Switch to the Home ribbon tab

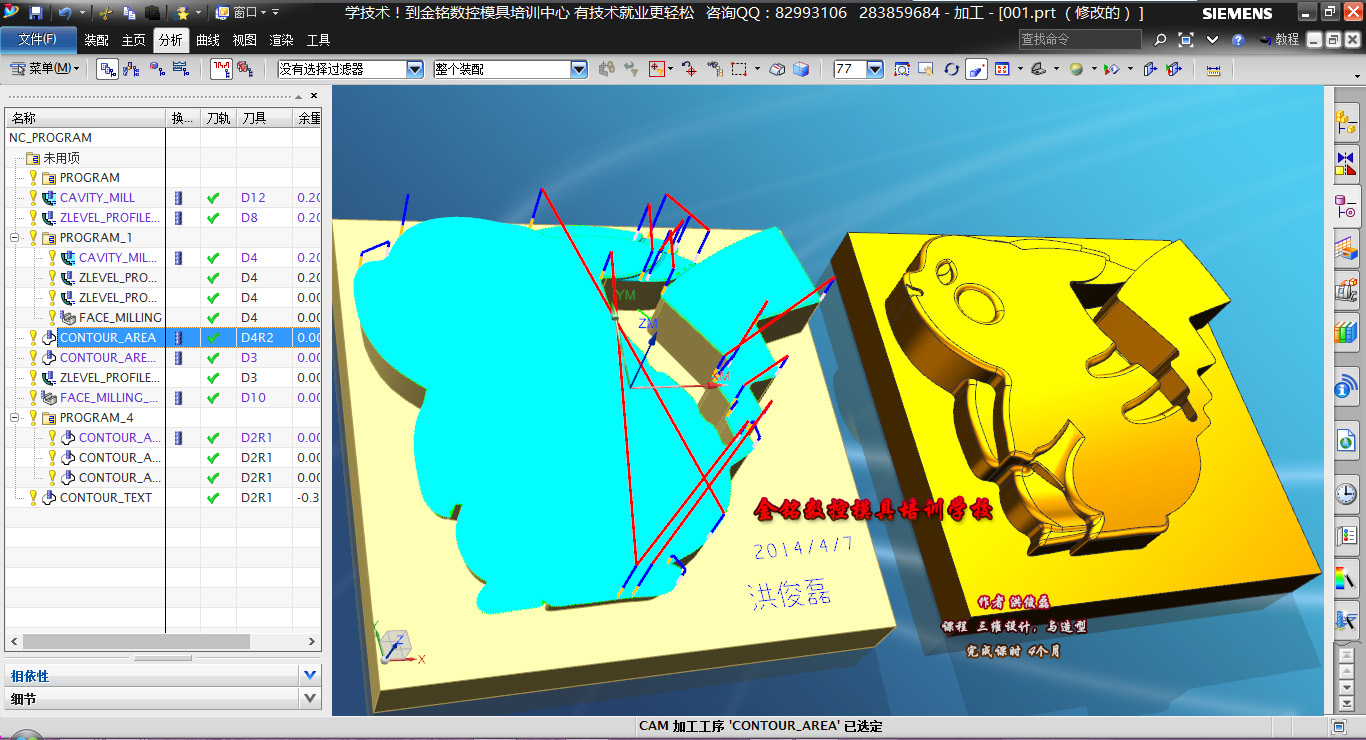coord(133,40)
